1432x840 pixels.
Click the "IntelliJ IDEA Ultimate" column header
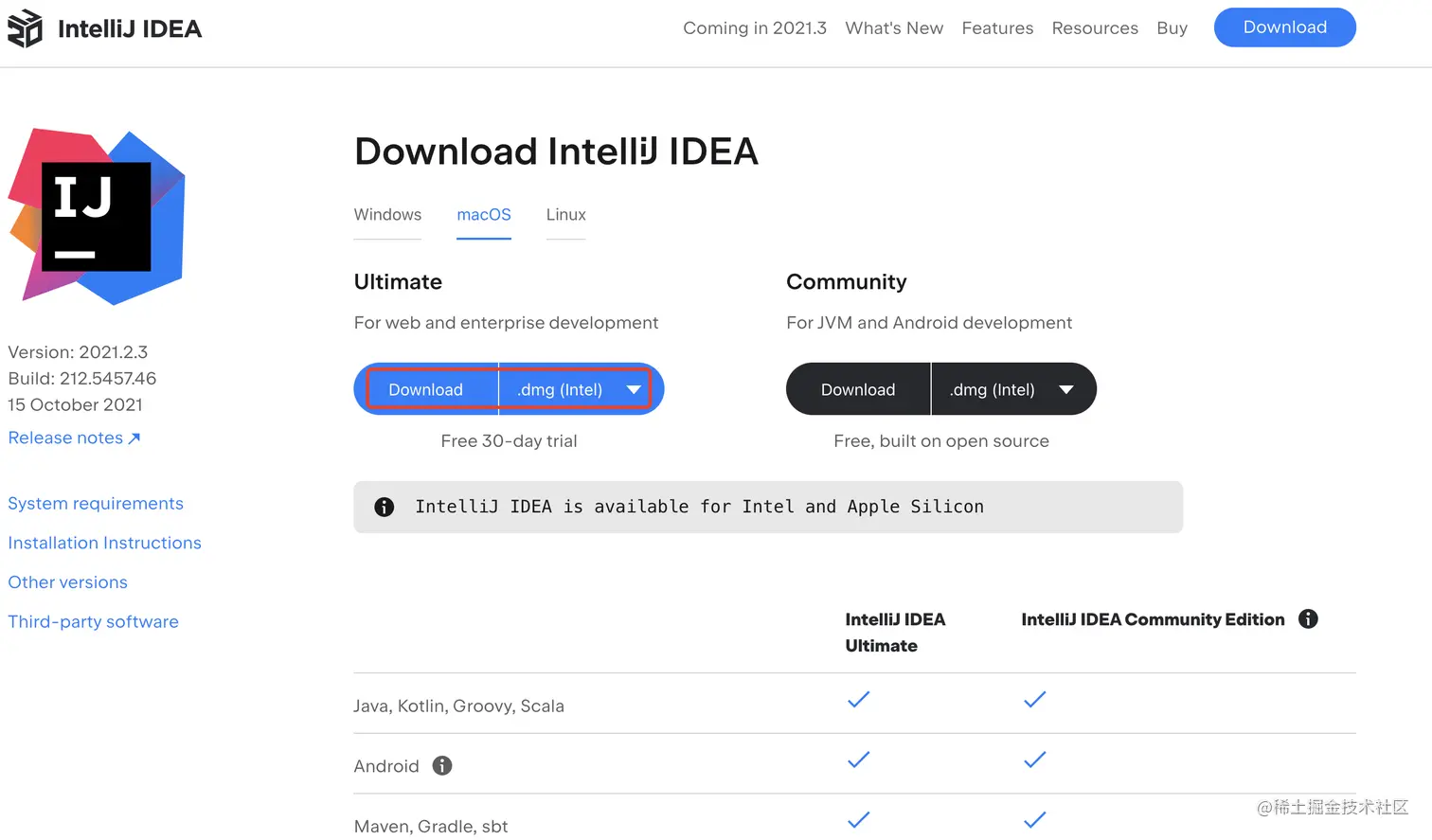click(x=895, y=633)
